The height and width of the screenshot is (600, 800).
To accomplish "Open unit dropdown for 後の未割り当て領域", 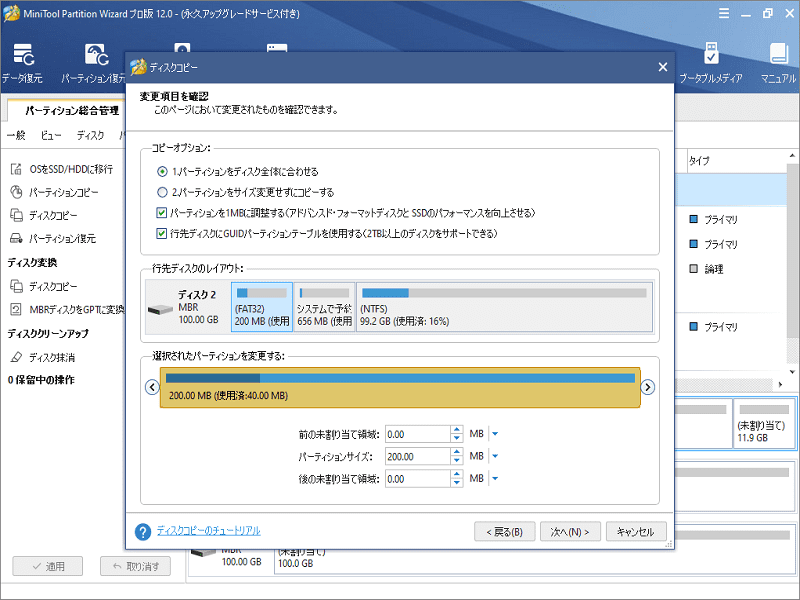I will tap(494, 479).
